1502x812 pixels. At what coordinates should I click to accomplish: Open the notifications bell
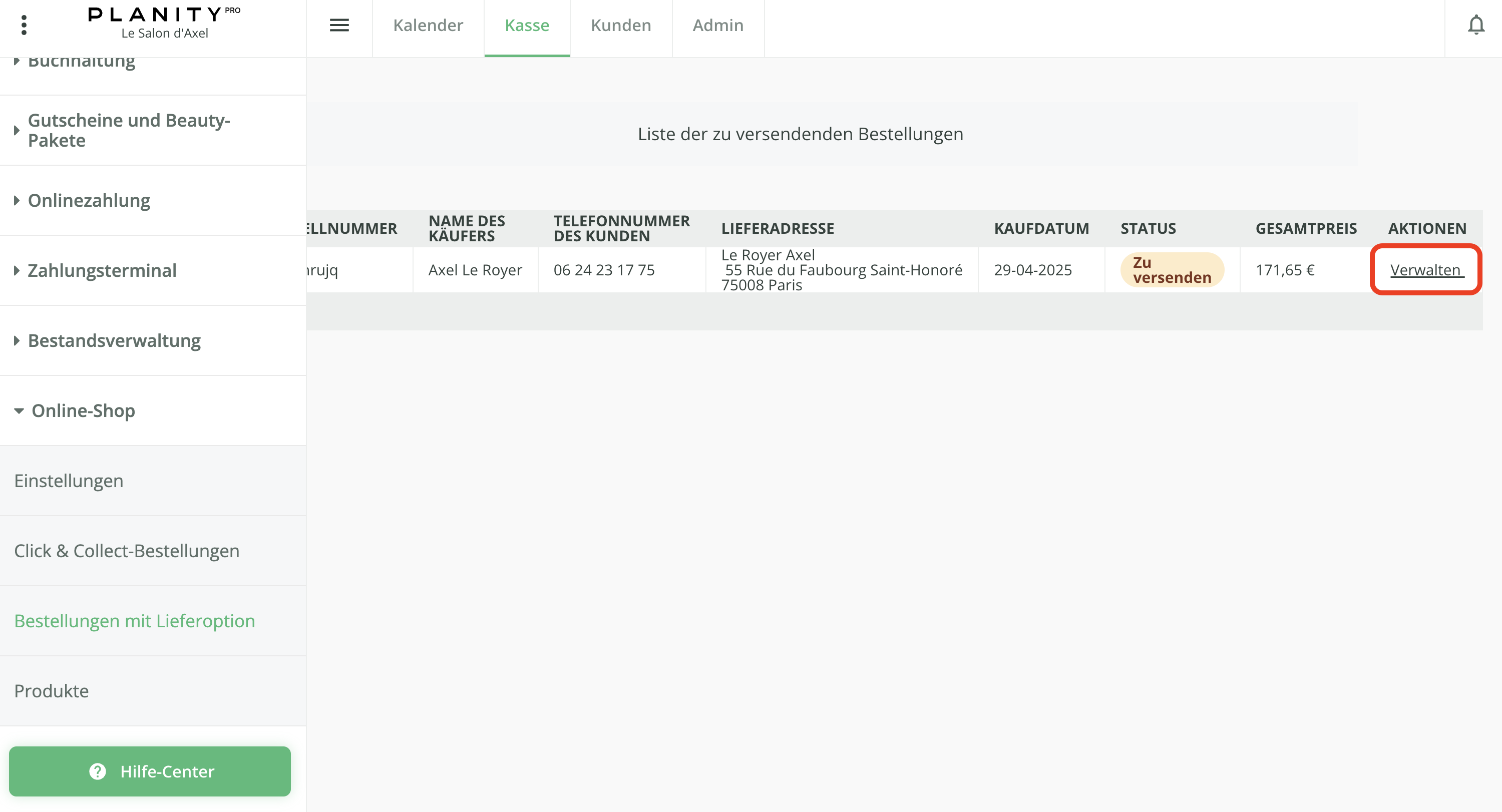(1476, 25)
